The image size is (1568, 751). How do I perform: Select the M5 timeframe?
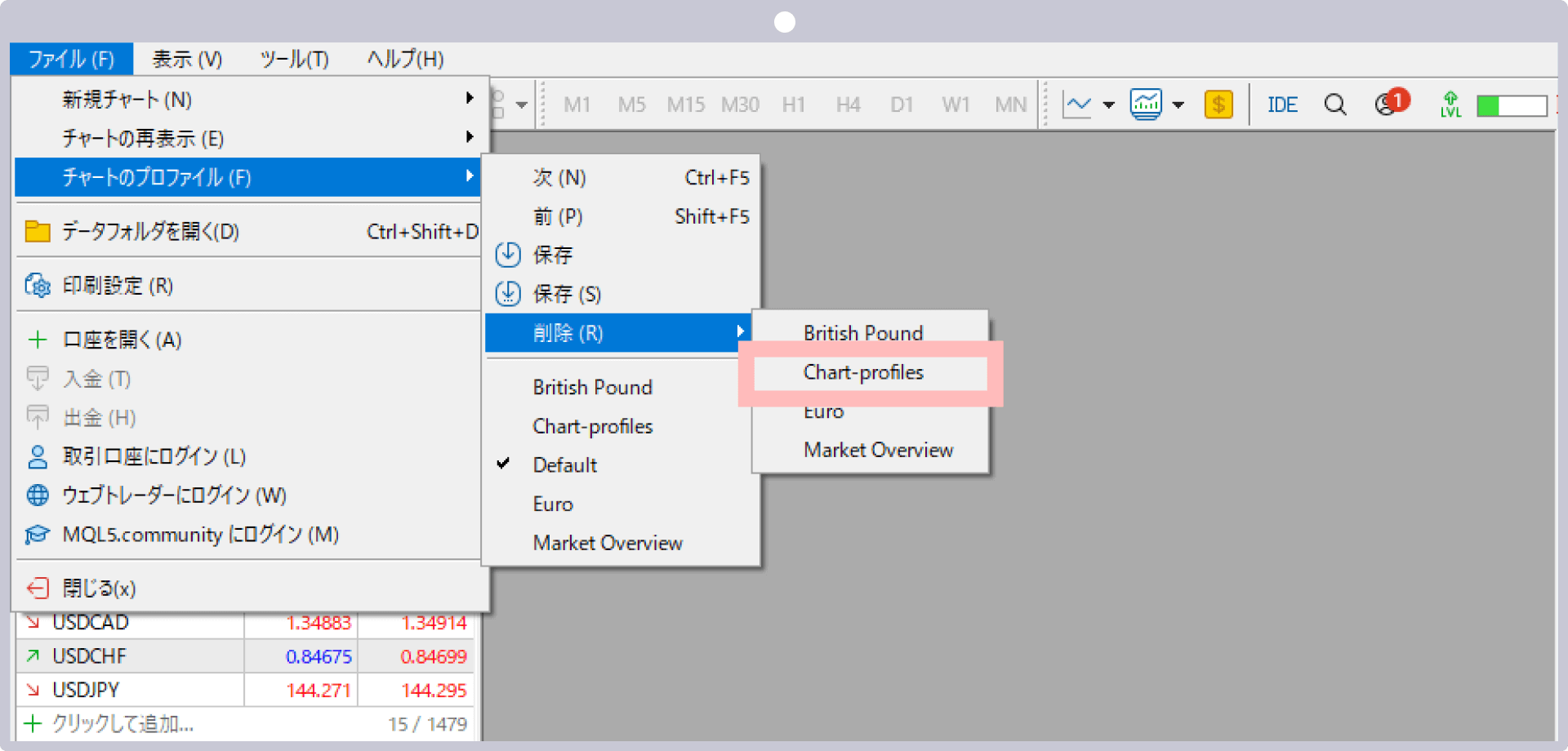[631, 104]
